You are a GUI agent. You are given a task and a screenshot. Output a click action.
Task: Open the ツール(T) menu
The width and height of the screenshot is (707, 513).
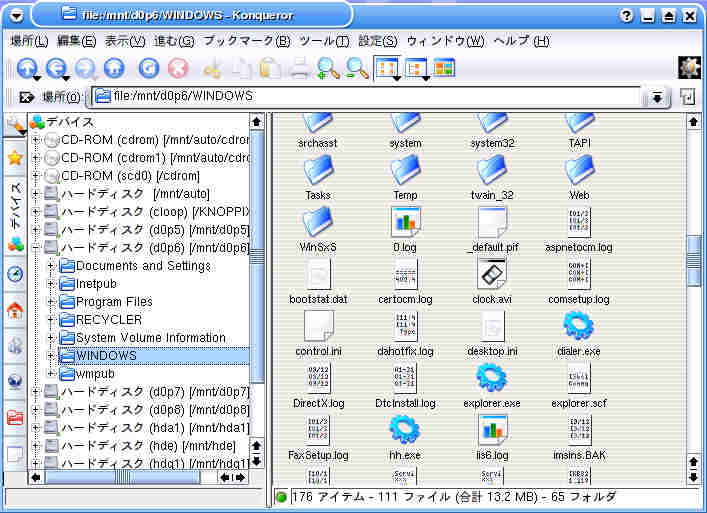tap(324, 41)
